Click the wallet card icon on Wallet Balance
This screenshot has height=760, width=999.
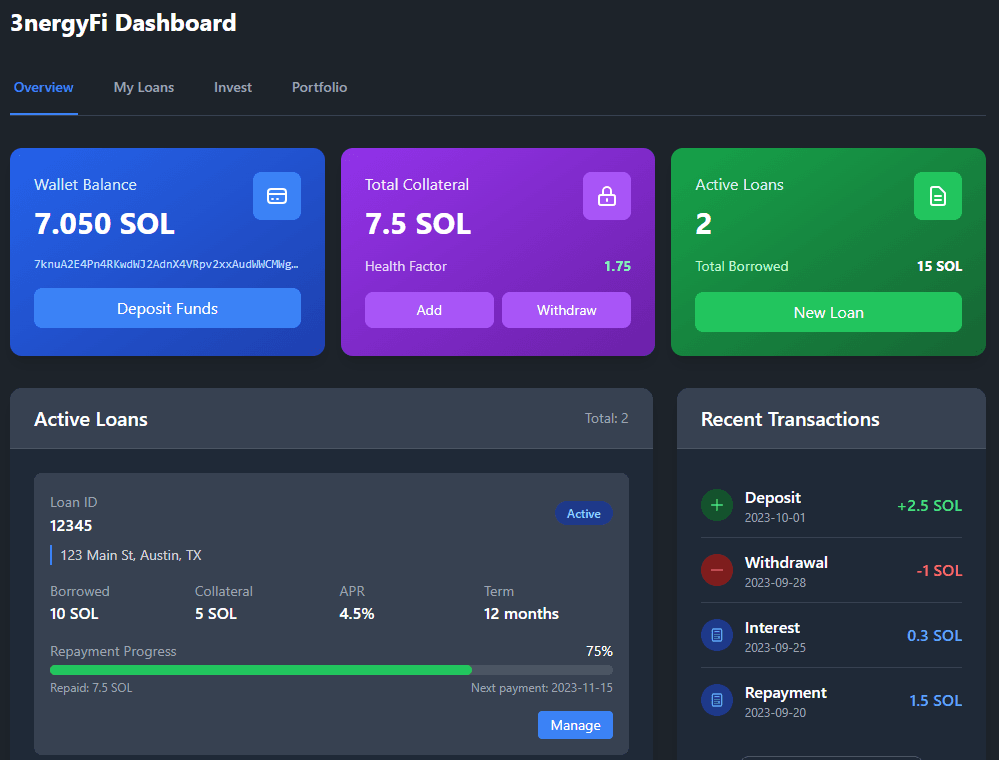coord(276,196)
